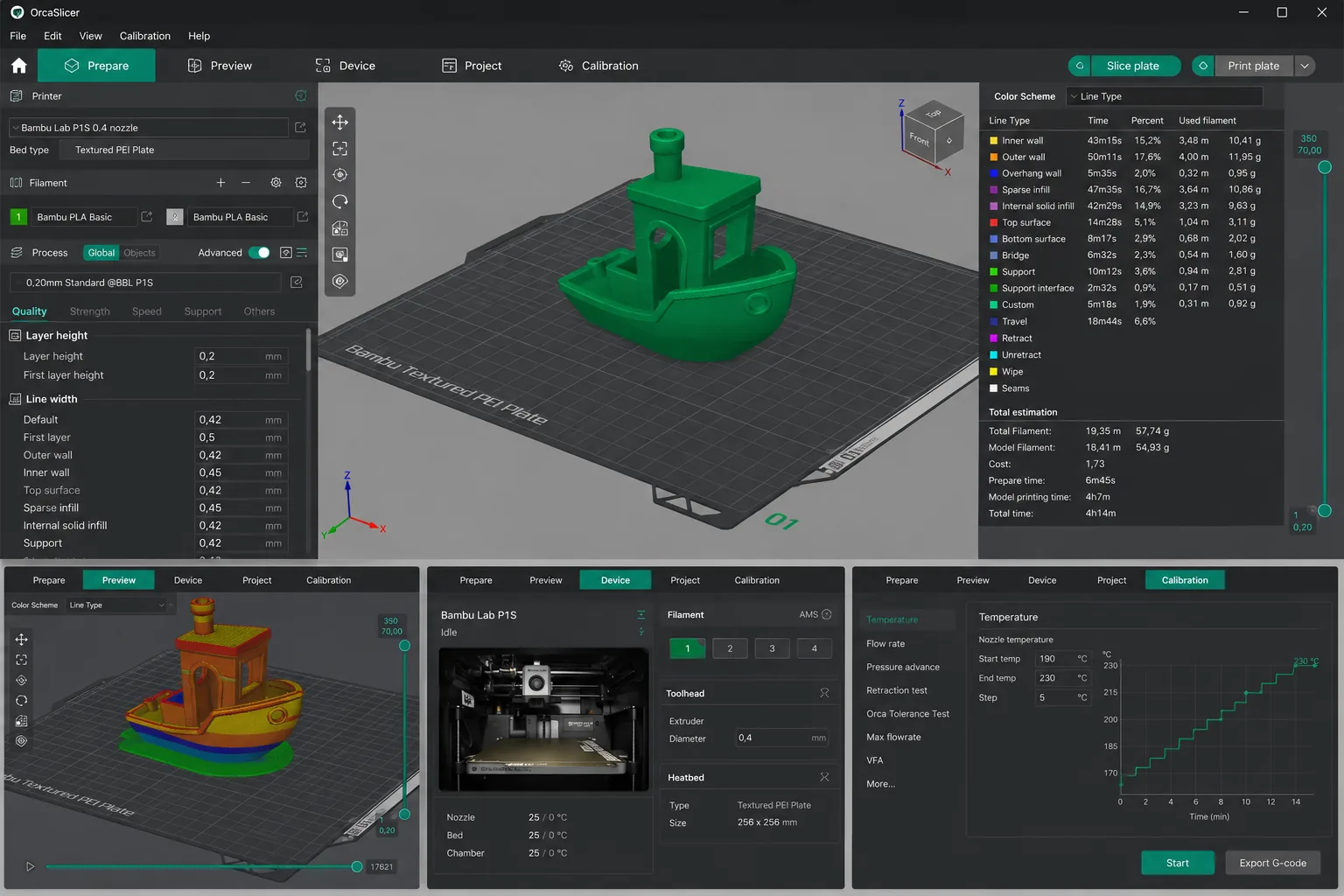The width and height of the screenshot is (1344, 896).
Task: Toggle visibility of Retract in the legend
Action: point(994,339)
